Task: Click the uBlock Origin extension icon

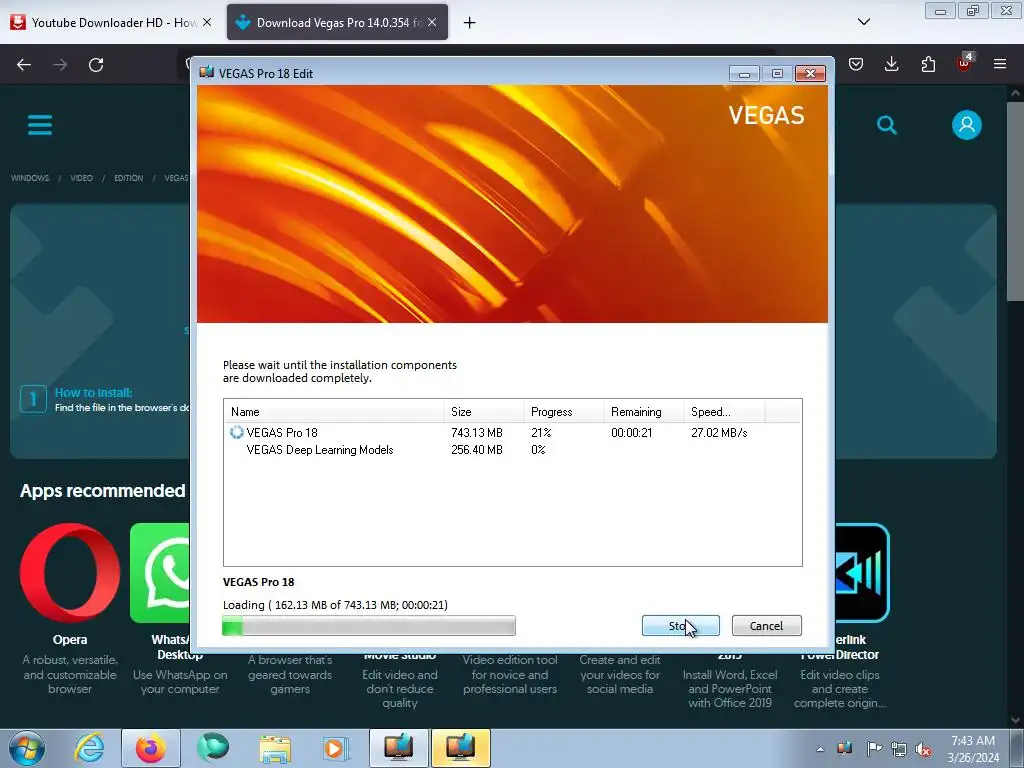Action: 965,63
